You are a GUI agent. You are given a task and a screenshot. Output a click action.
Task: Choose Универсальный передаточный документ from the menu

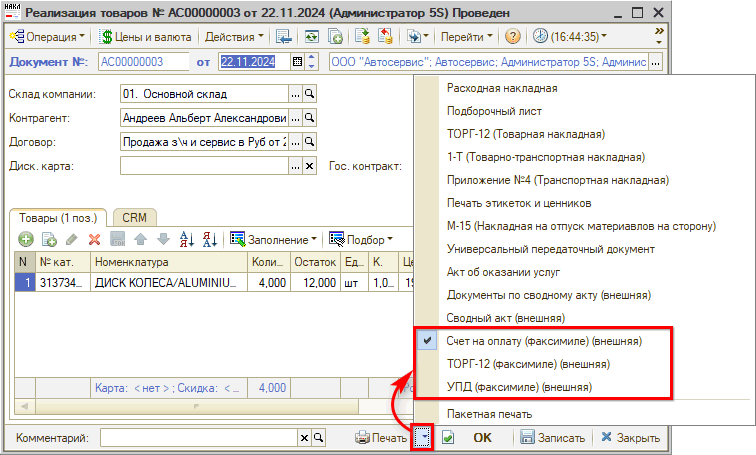coord(551,249)
